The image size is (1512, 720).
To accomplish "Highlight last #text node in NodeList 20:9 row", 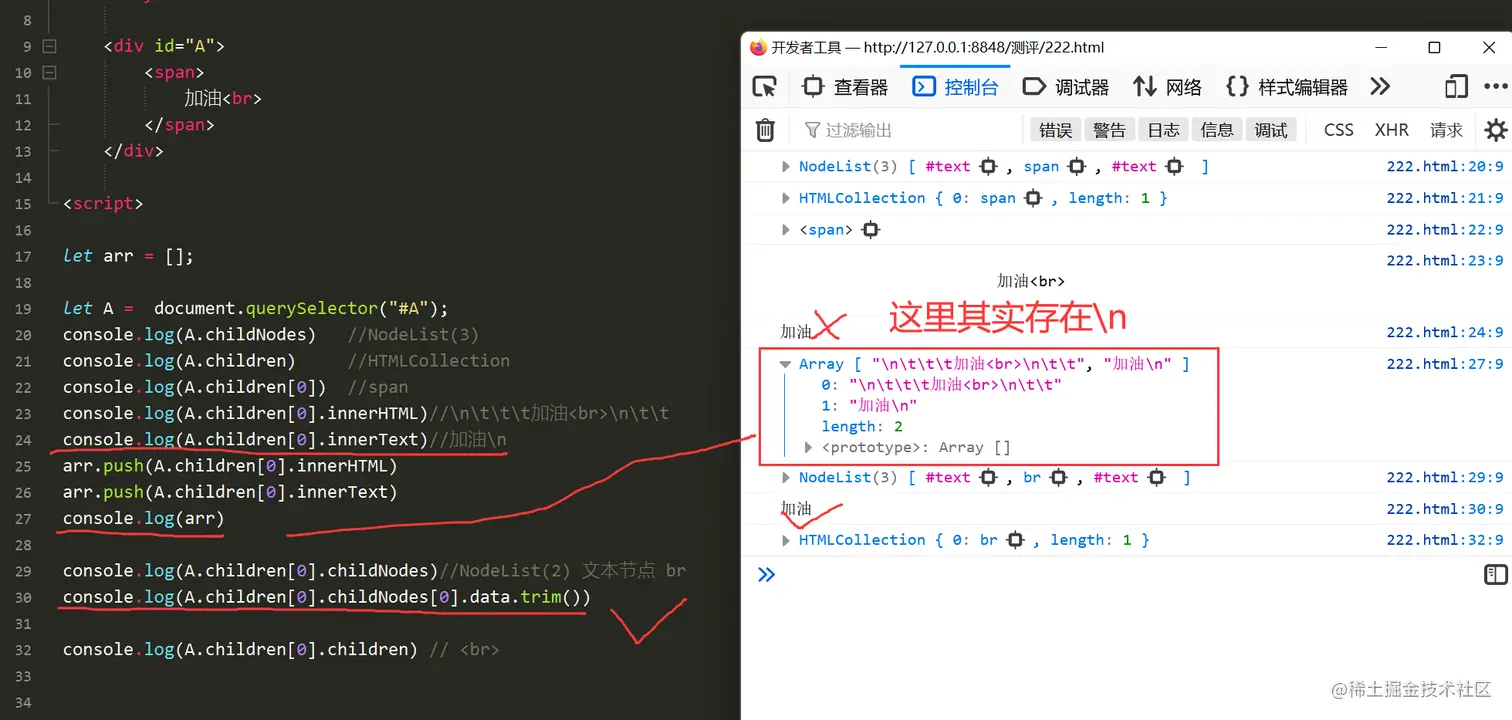I will point(1174,167).
